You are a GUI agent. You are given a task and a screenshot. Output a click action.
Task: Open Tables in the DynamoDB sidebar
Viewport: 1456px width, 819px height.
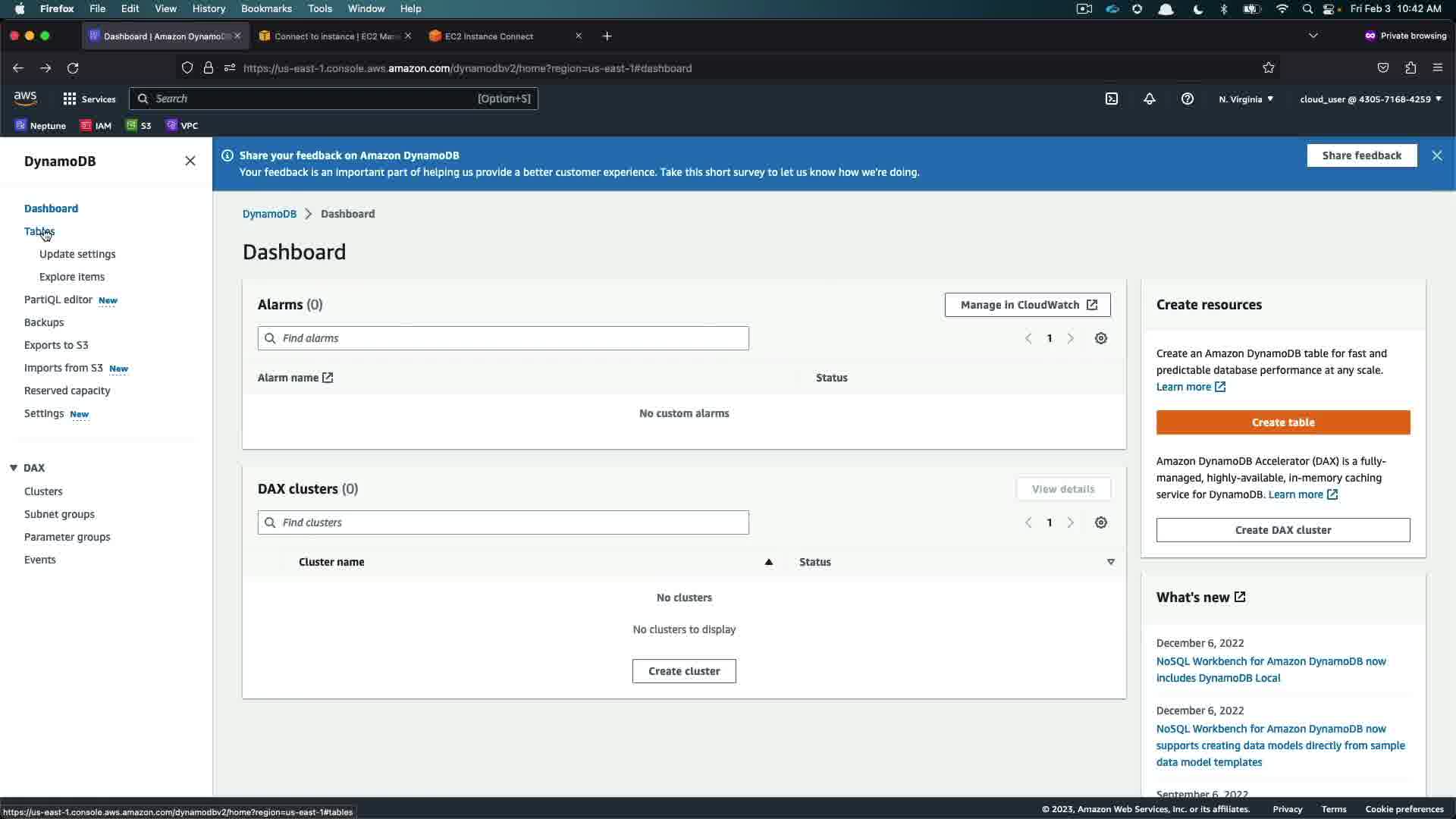click(39, 231)
